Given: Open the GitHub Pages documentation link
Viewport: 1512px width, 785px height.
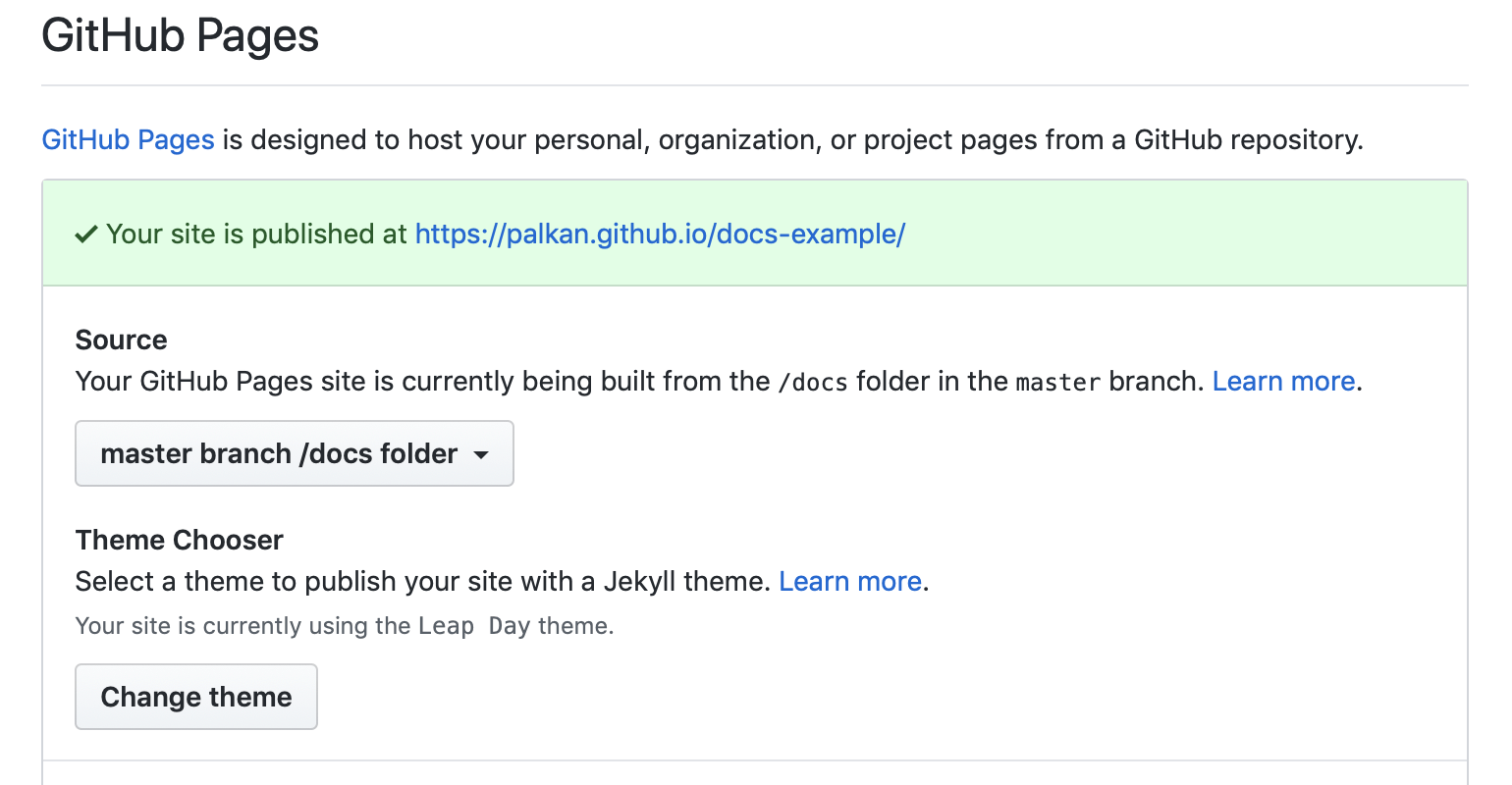Looking at the screenshot, I should click(x=128, y=139).
